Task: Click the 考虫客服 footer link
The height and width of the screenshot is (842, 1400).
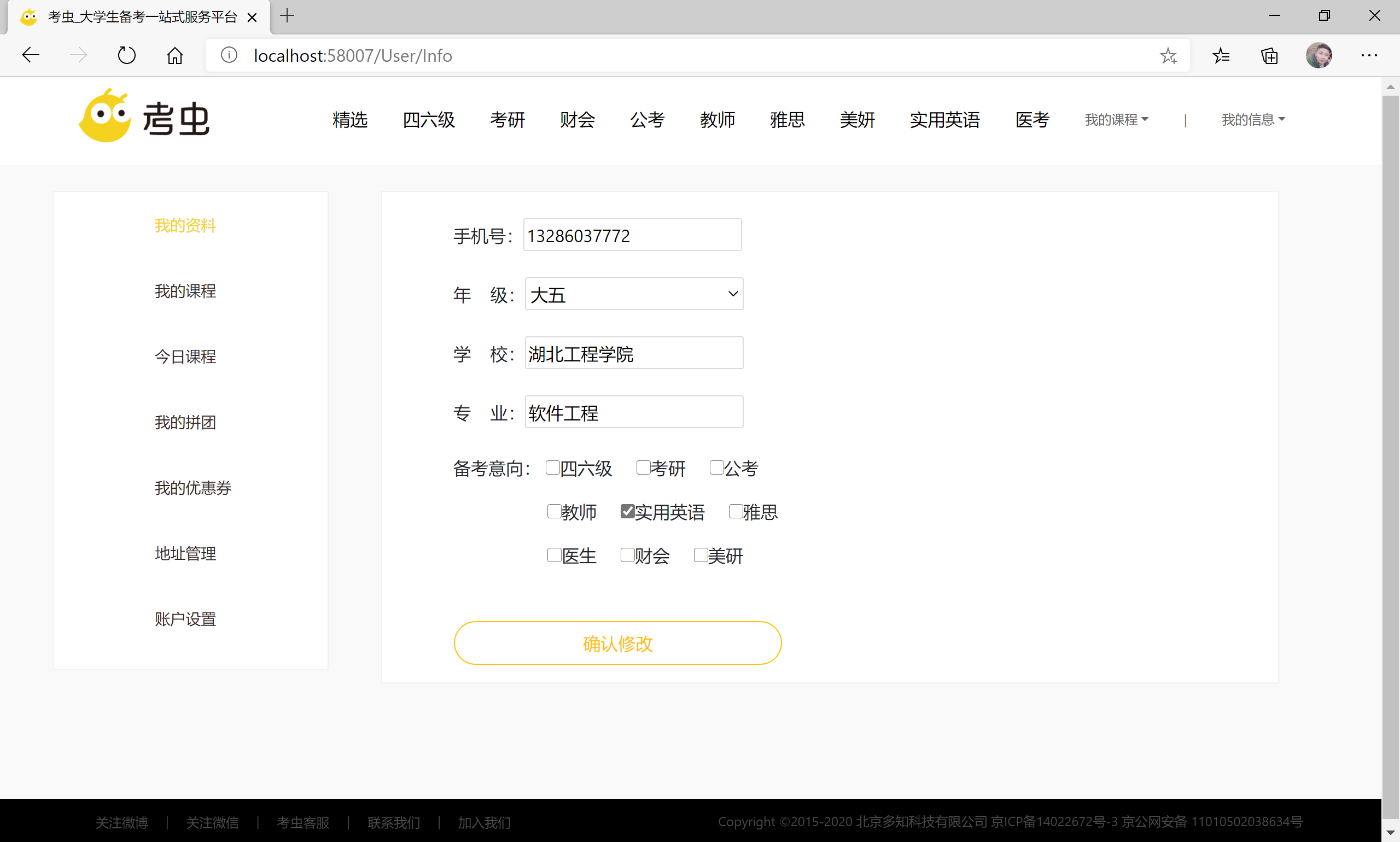Action: click(x=302, y=822)
